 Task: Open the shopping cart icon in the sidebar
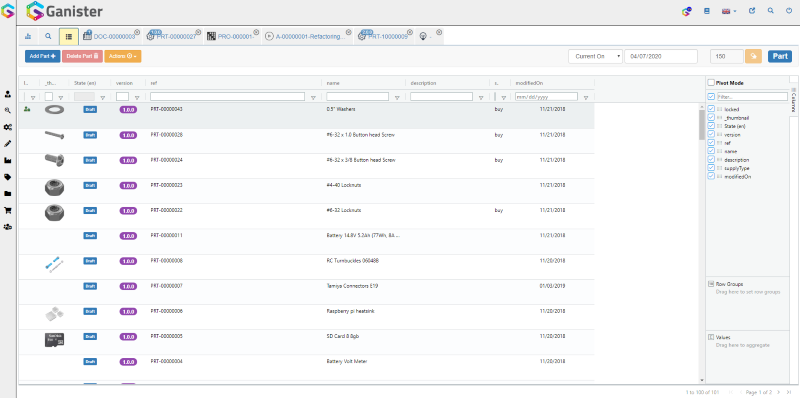(8, 210)
